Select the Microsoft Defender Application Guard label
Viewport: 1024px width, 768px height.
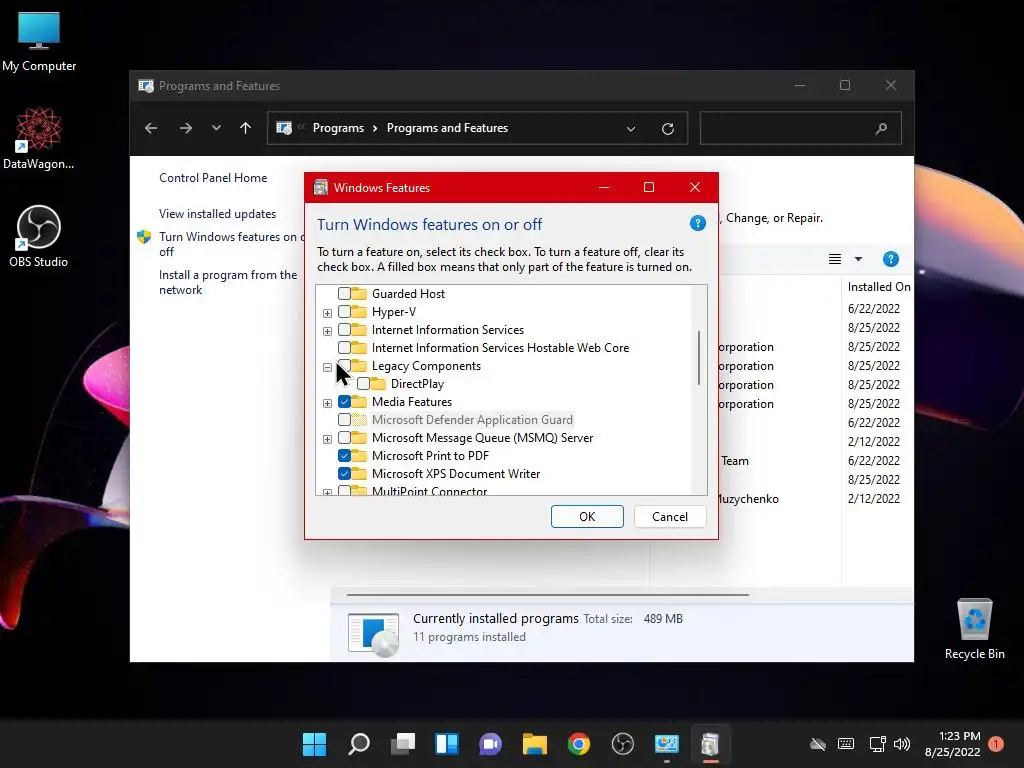[472, 420]
